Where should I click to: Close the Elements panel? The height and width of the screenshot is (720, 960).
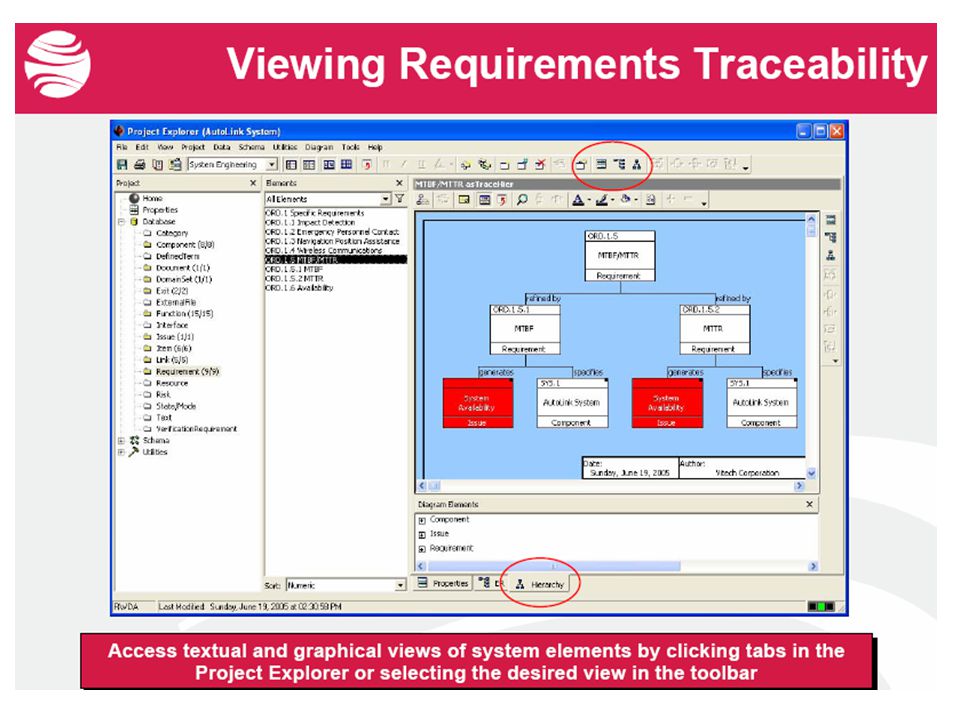[x=399, y=183]
